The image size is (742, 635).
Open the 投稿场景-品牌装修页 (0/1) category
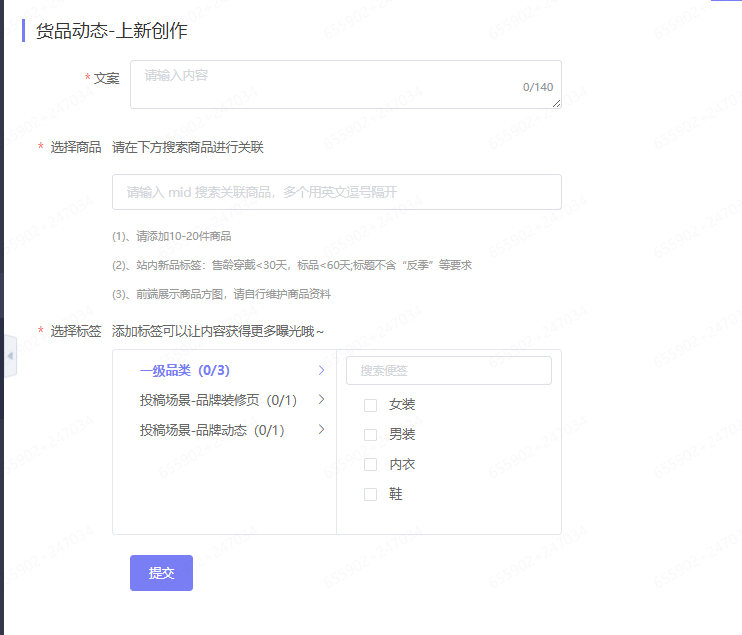tap(218, 400)
